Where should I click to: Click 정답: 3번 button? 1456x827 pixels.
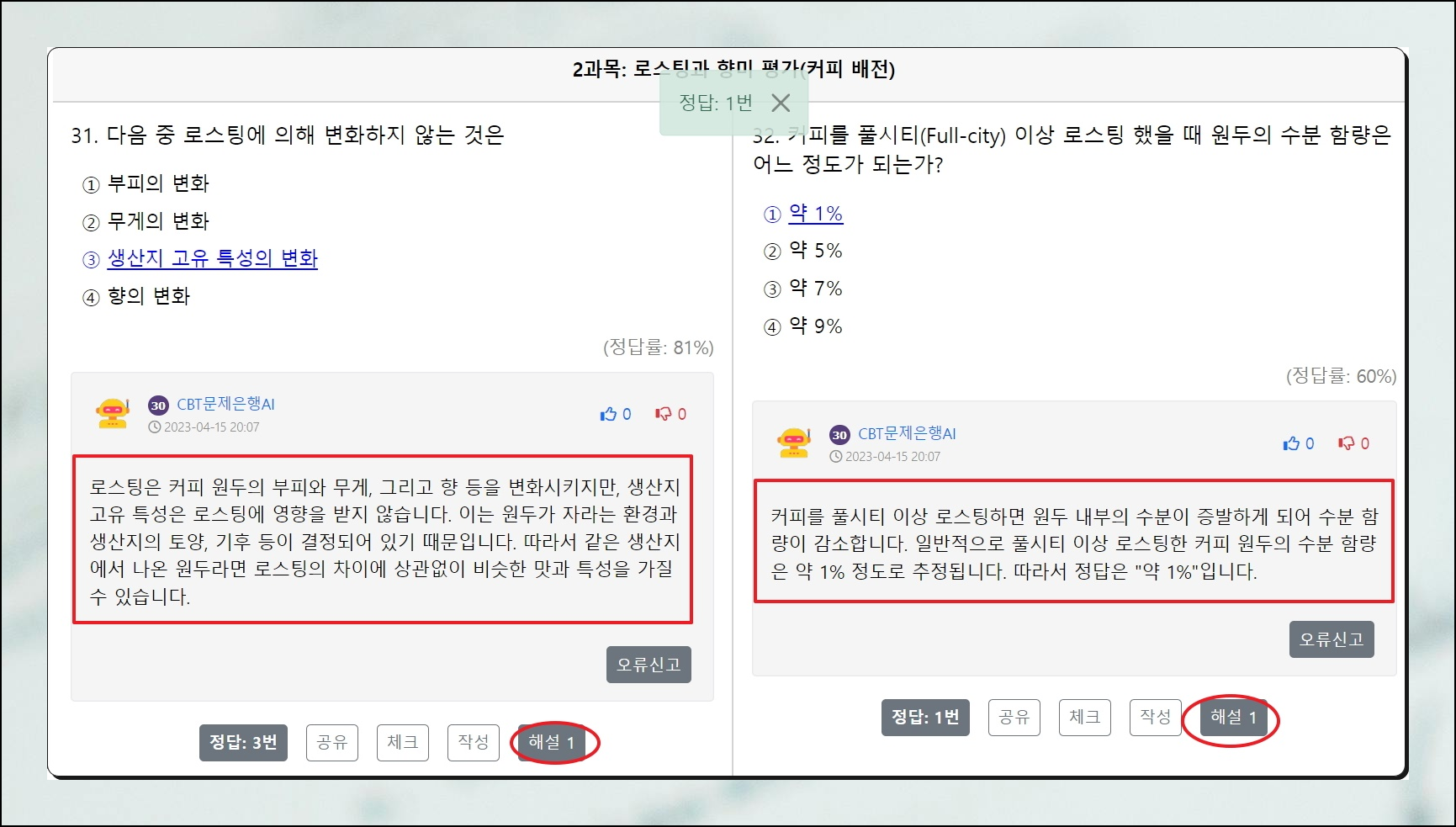click(x=243, y=743)
